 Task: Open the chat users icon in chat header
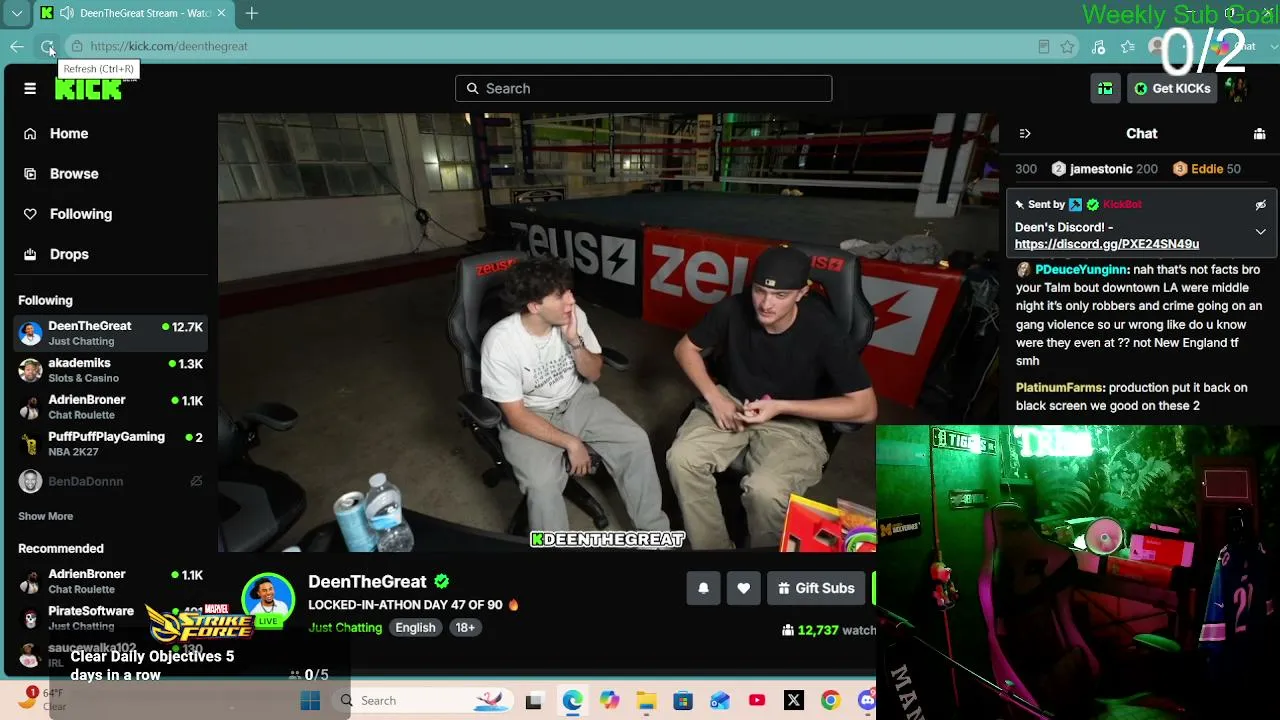1259,133
